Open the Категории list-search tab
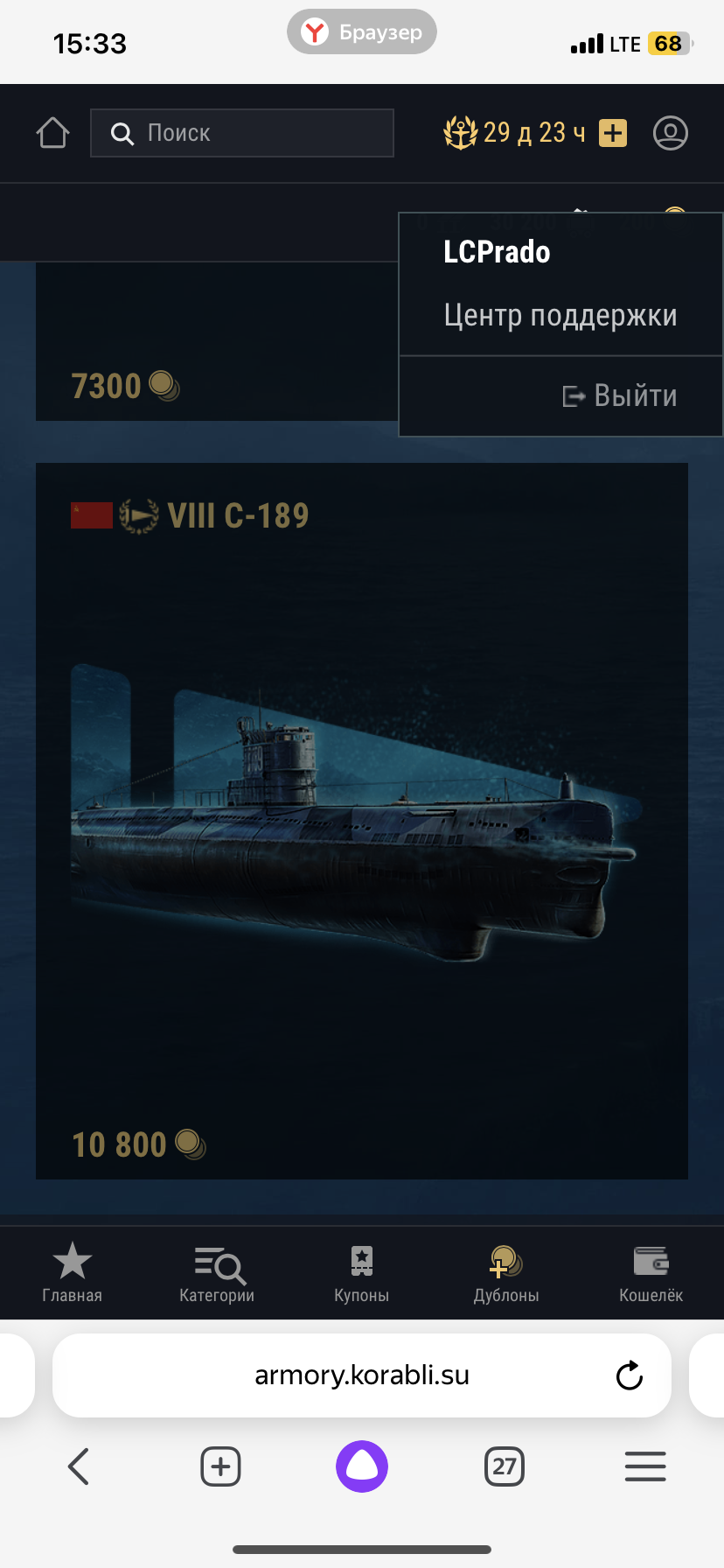This screenshot has height=1568, width=724. [x=217, y=1273]
